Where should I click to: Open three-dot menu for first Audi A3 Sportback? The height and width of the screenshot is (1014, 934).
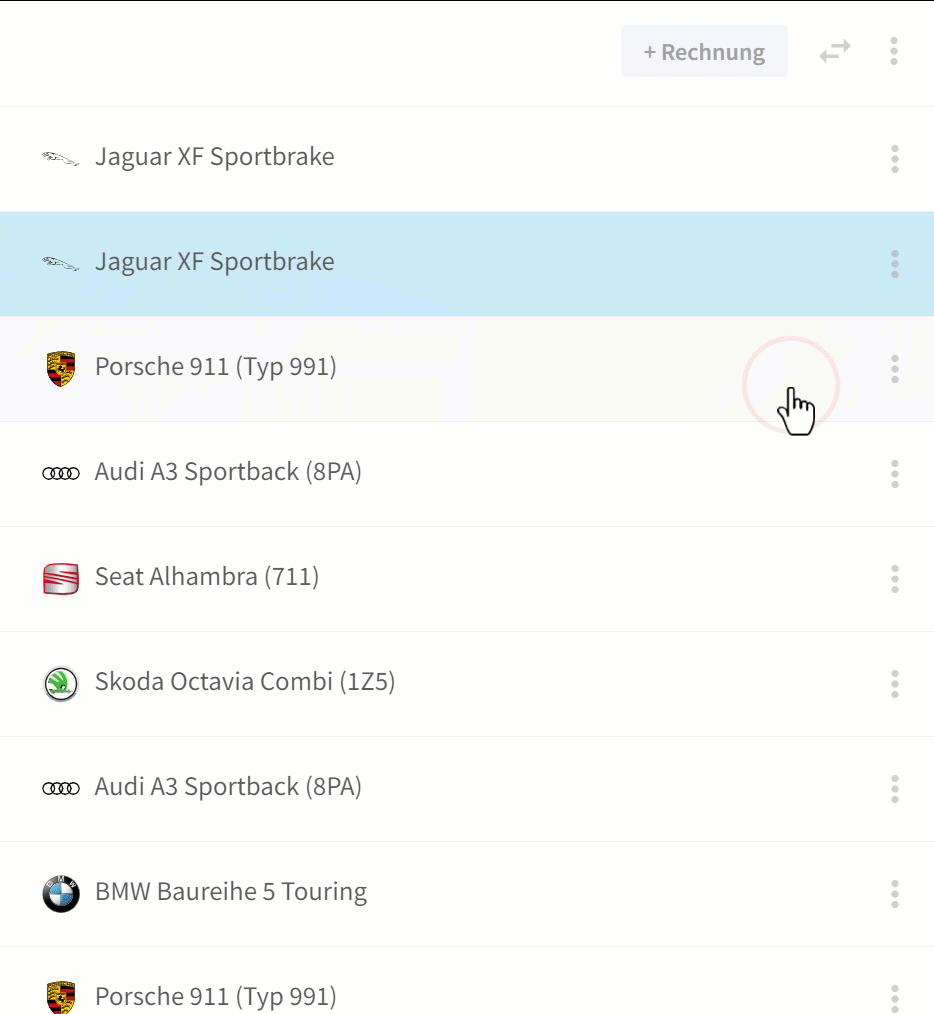[x=895, y=474]
